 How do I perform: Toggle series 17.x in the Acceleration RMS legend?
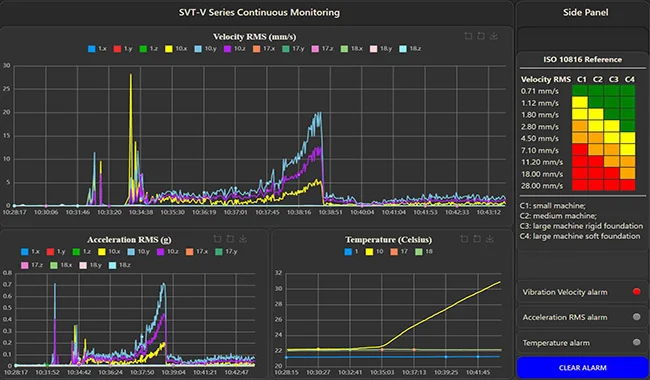coord(197,252)
